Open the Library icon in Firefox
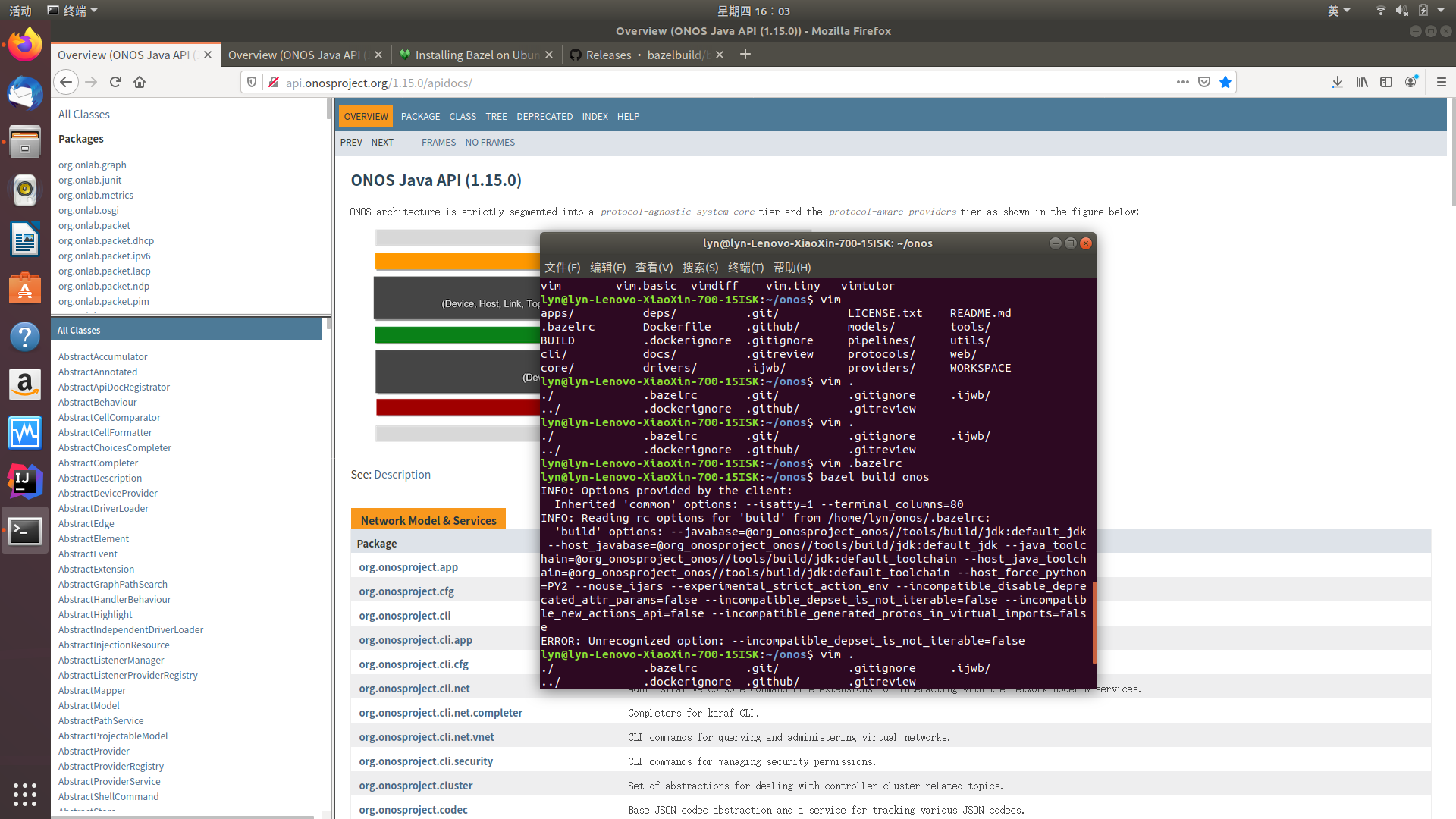Image resolution: width=1456 pixels, height=819 pixels. (1361, 82)
